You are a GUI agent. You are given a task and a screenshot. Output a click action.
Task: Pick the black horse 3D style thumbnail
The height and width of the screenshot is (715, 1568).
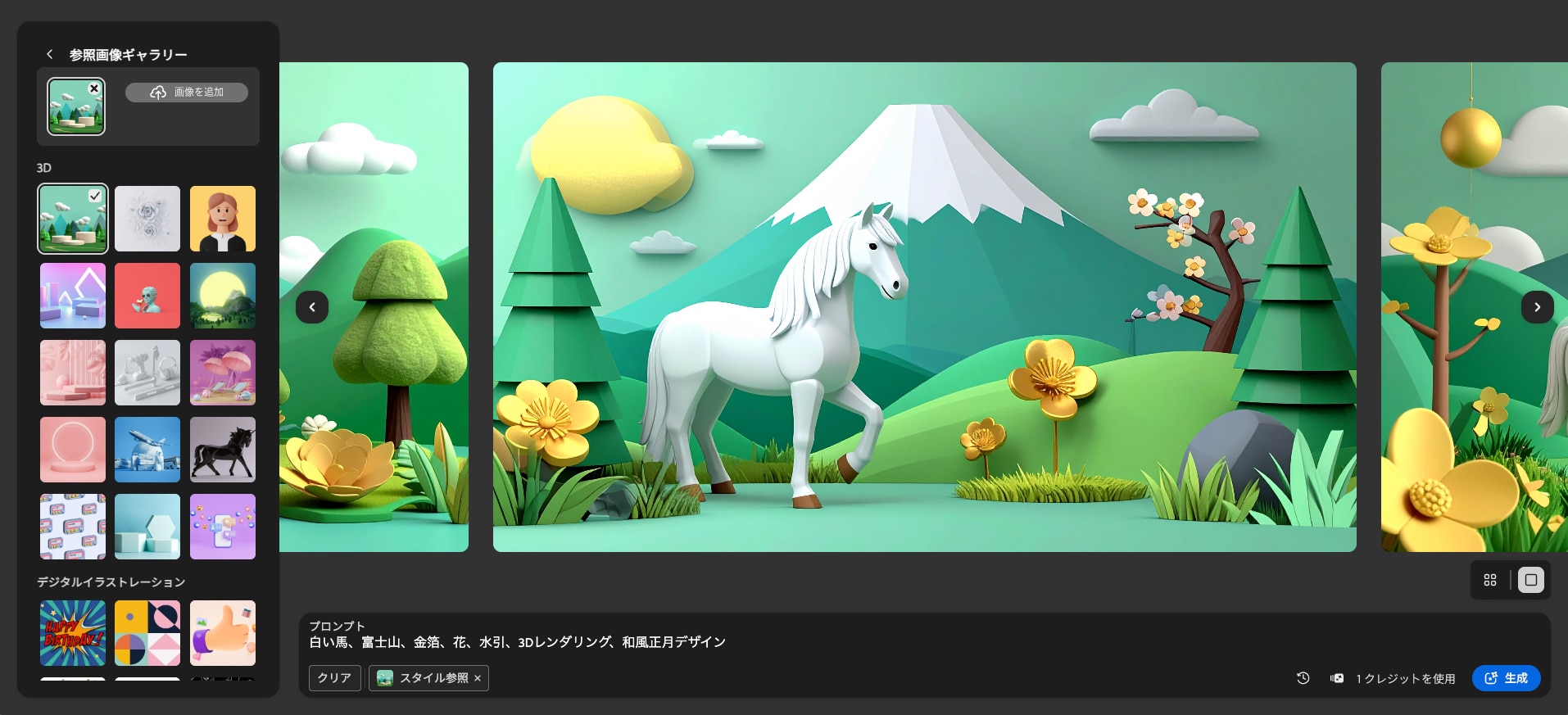point(223,450)
